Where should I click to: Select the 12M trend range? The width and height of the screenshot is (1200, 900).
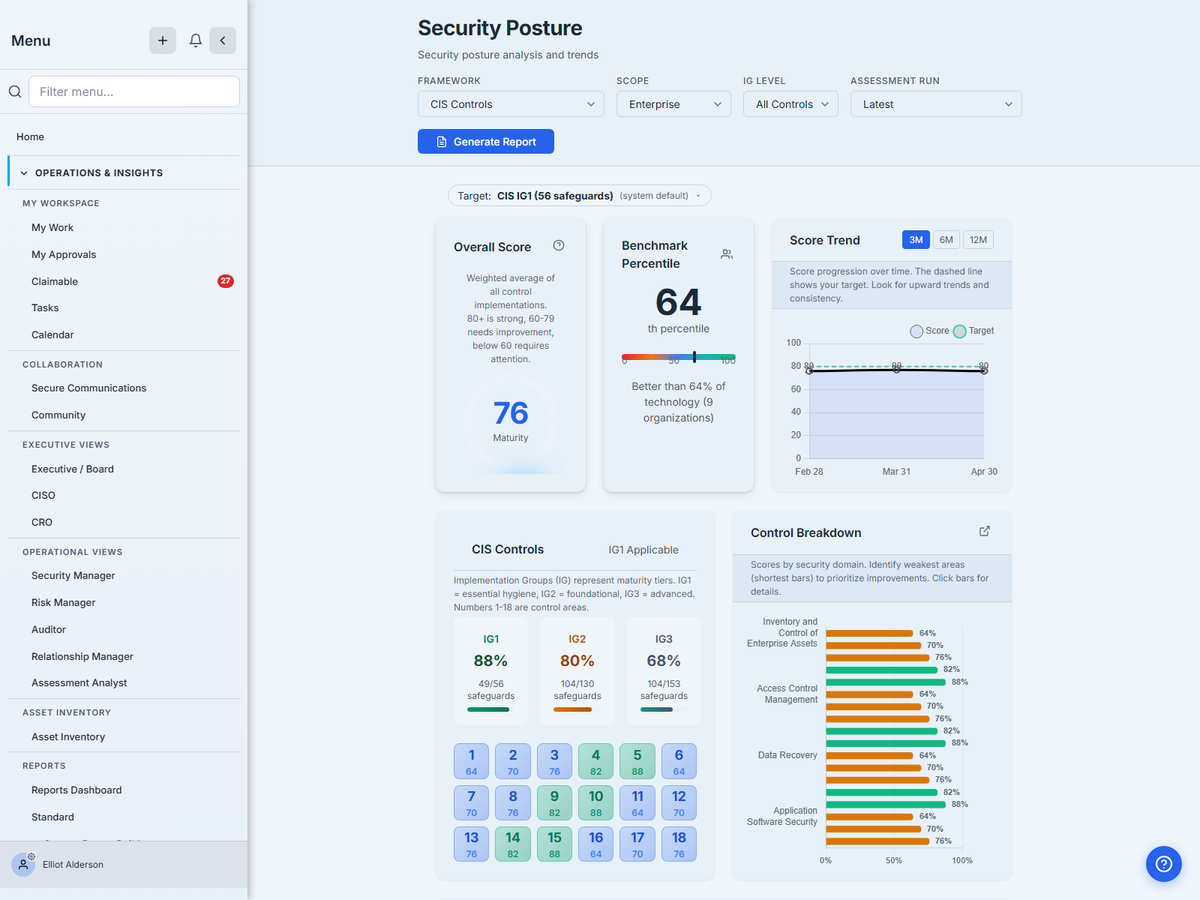coord(979,239)
